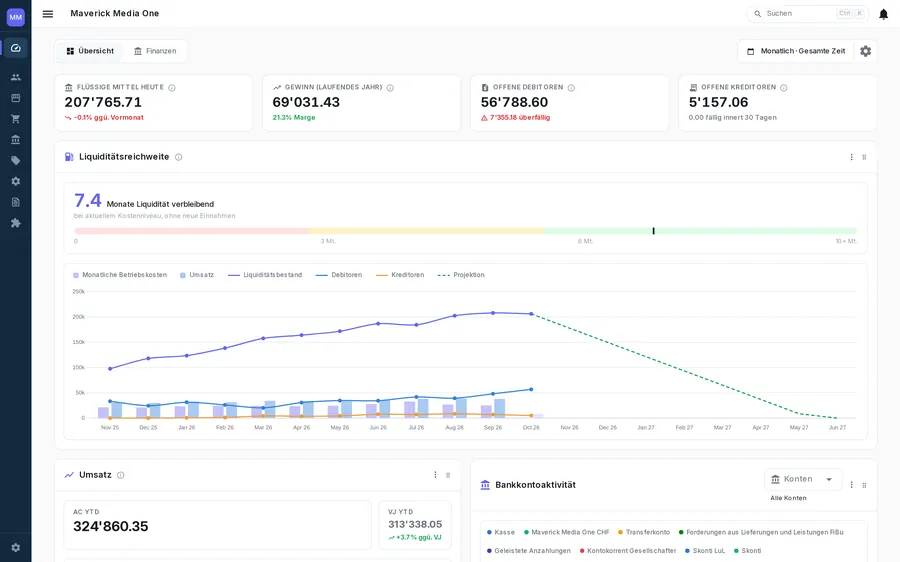
Task: Toggle Skonti LuL legend entry
Action: 705,551
